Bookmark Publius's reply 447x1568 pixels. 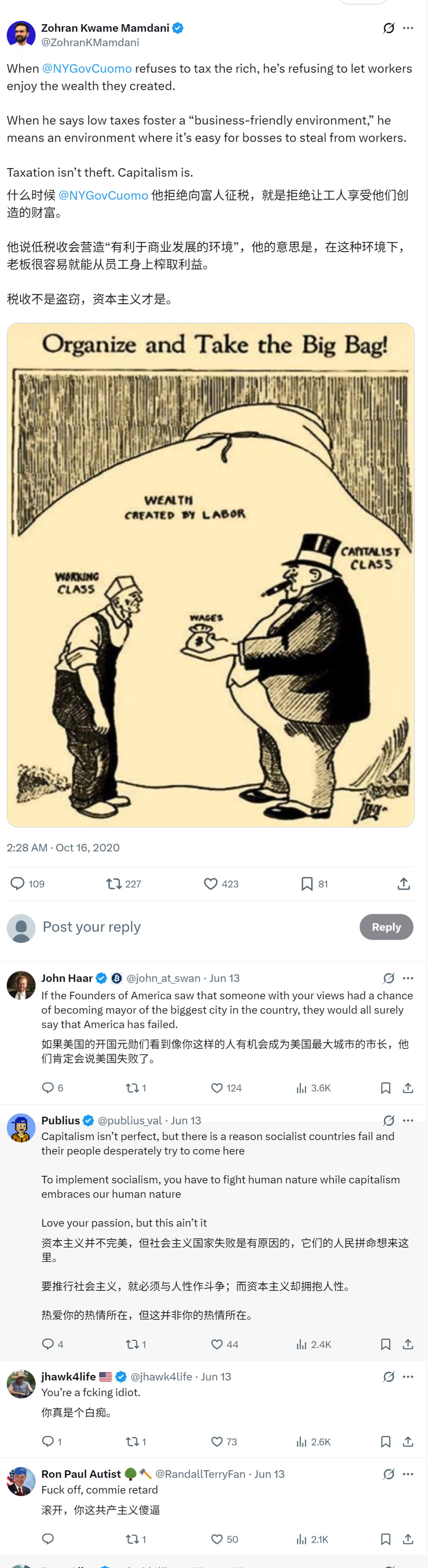pos(386,1344)
